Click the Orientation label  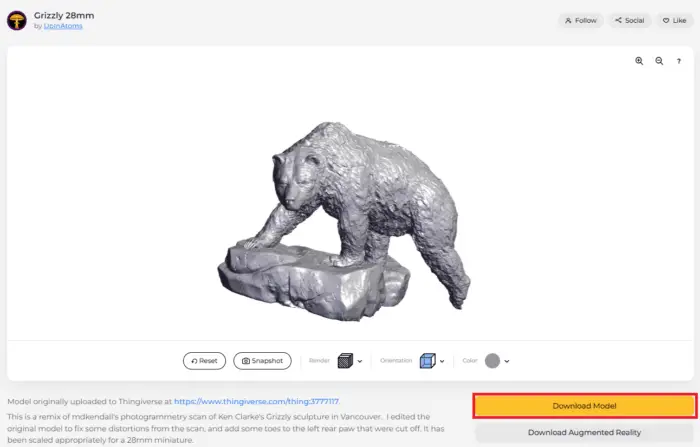coord(396,360)
